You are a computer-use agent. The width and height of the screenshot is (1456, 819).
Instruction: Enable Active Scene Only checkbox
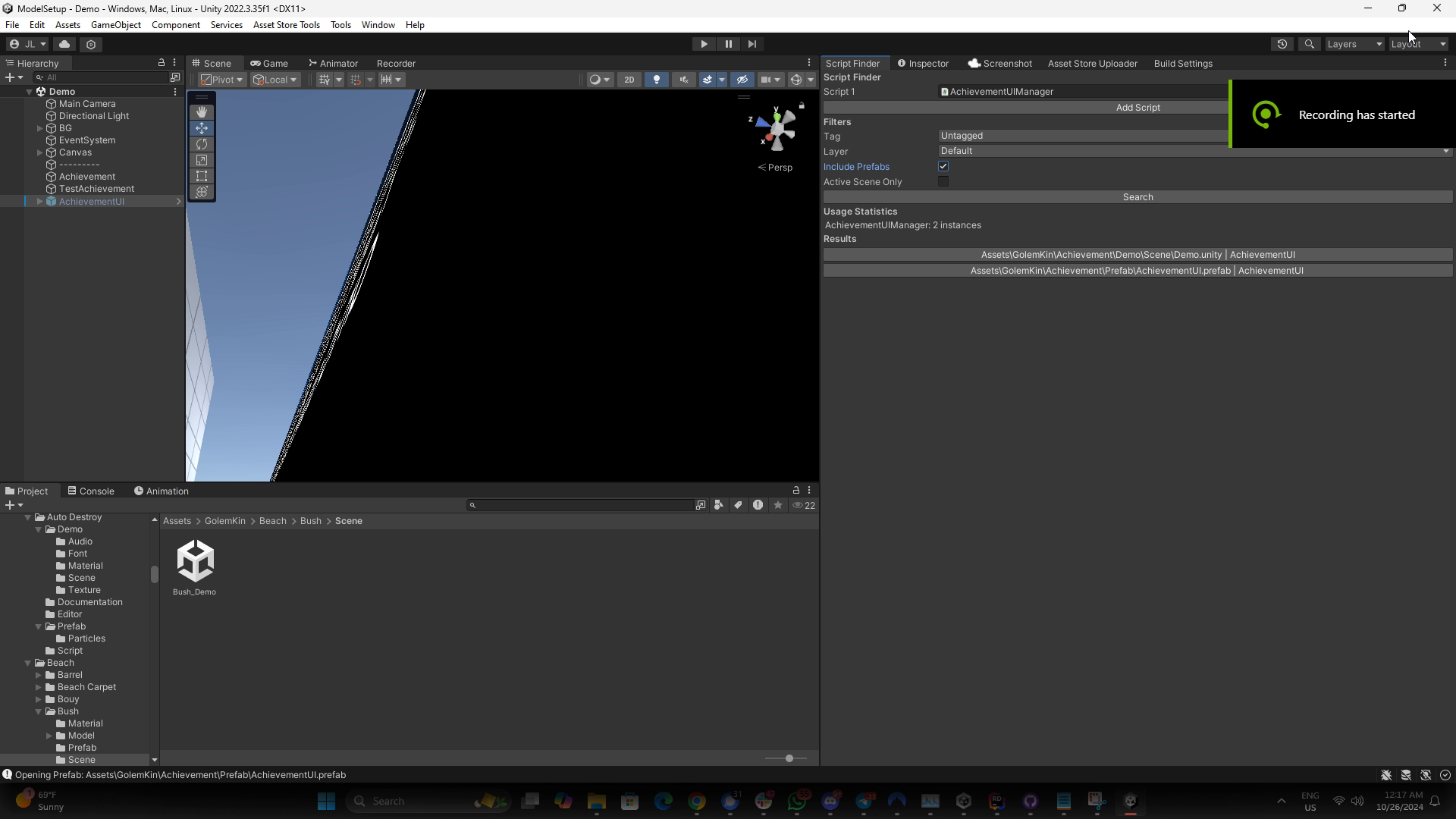point(943,181)
